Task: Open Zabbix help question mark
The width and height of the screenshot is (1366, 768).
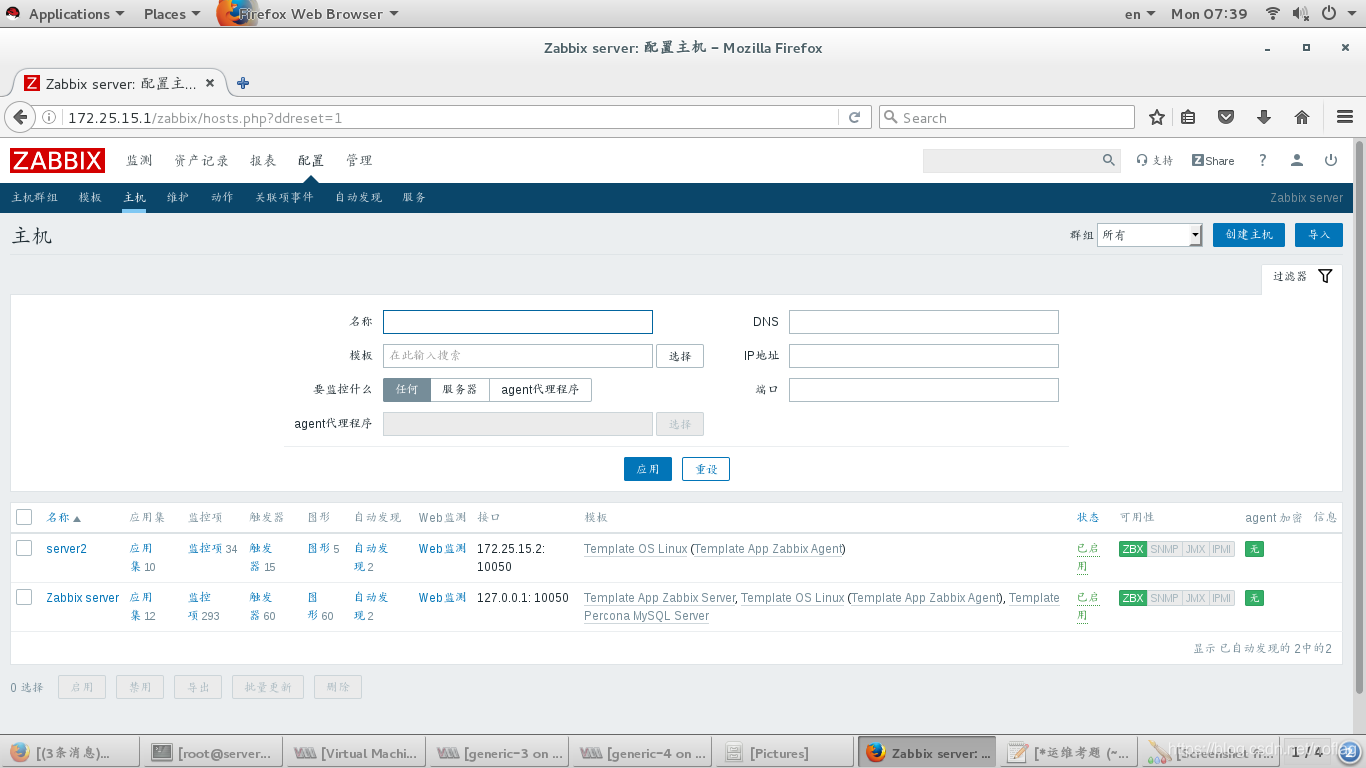Action: click(x=1263, y=160)
